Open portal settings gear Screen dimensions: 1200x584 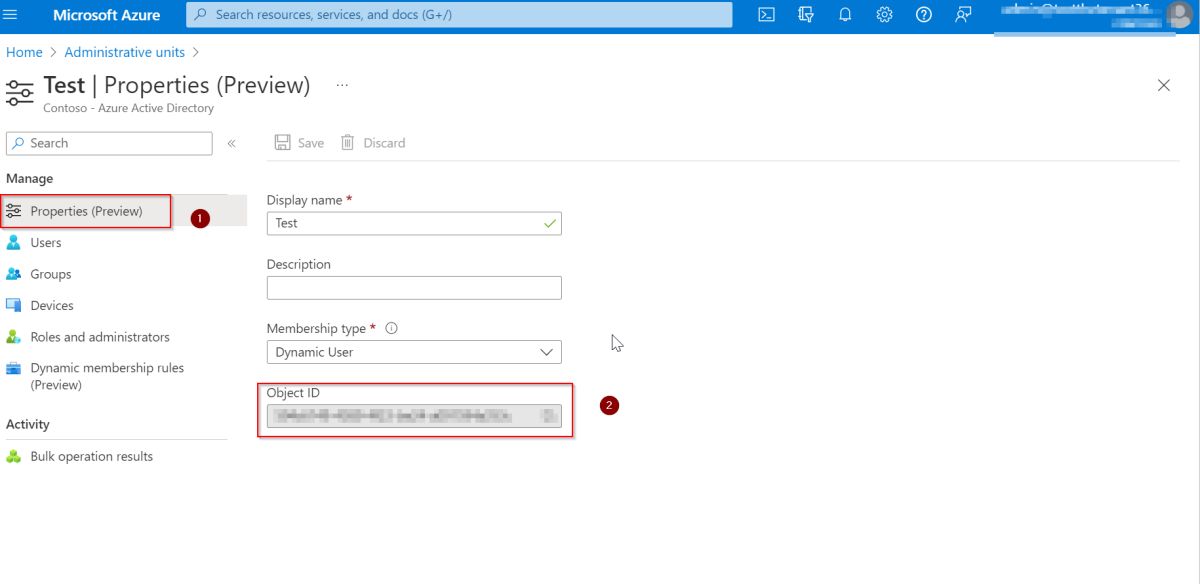884,15
